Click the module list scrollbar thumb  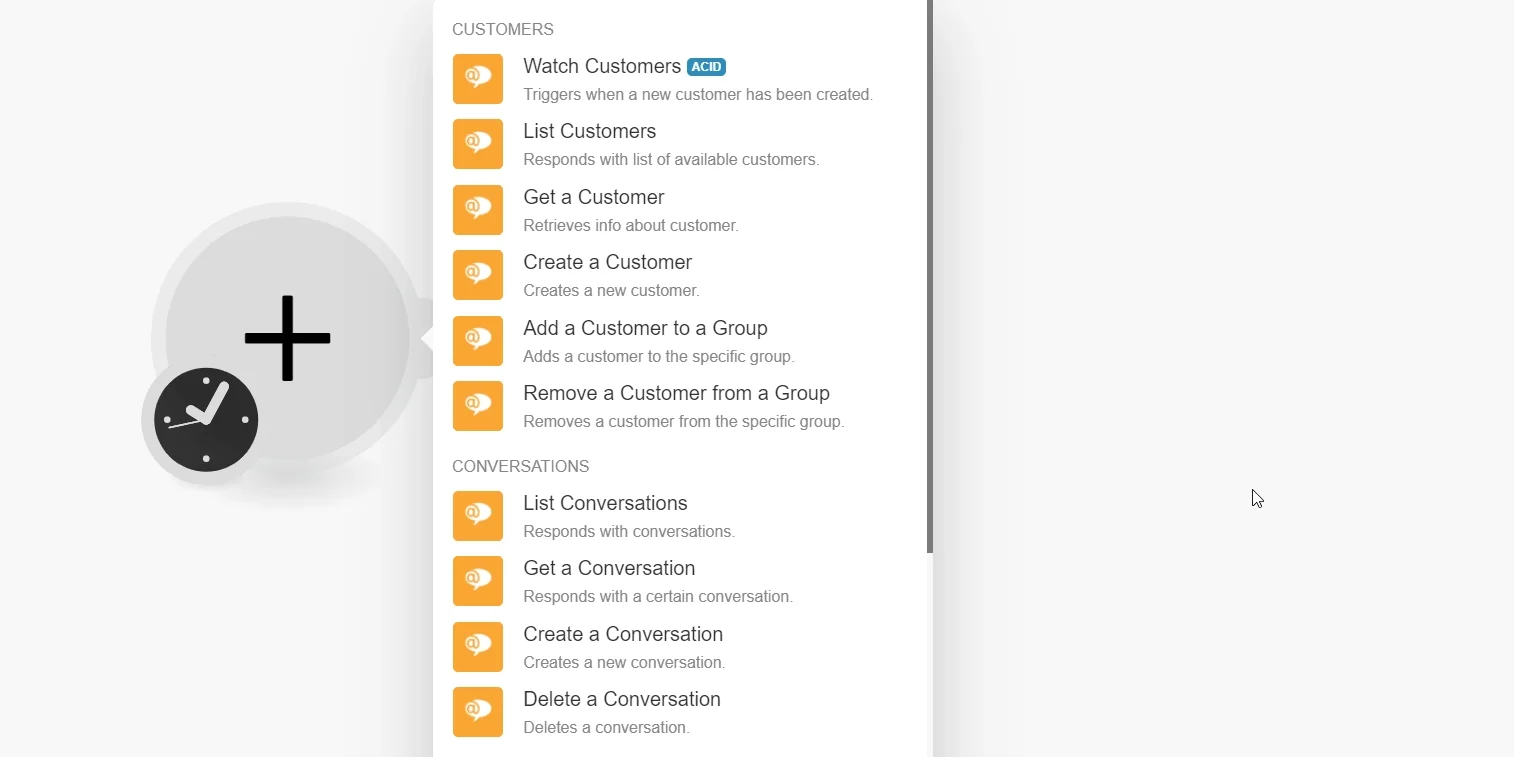(x=930, y=277)
